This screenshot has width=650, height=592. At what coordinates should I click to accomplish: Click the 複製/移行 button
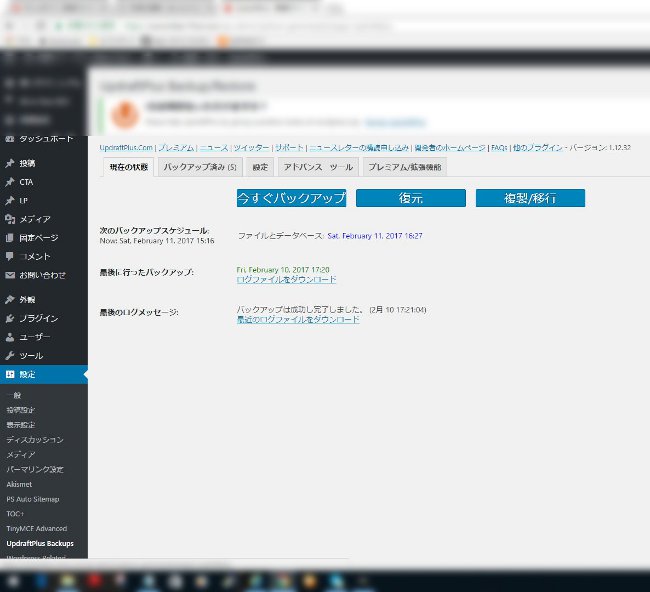pos(530,198)
